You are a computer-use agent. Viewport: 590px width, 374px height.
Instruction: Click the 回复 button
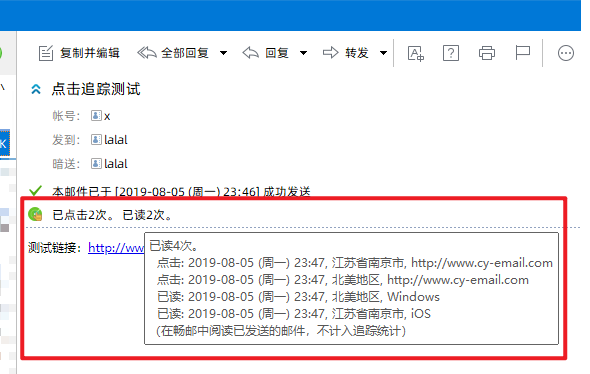point(266,53)
